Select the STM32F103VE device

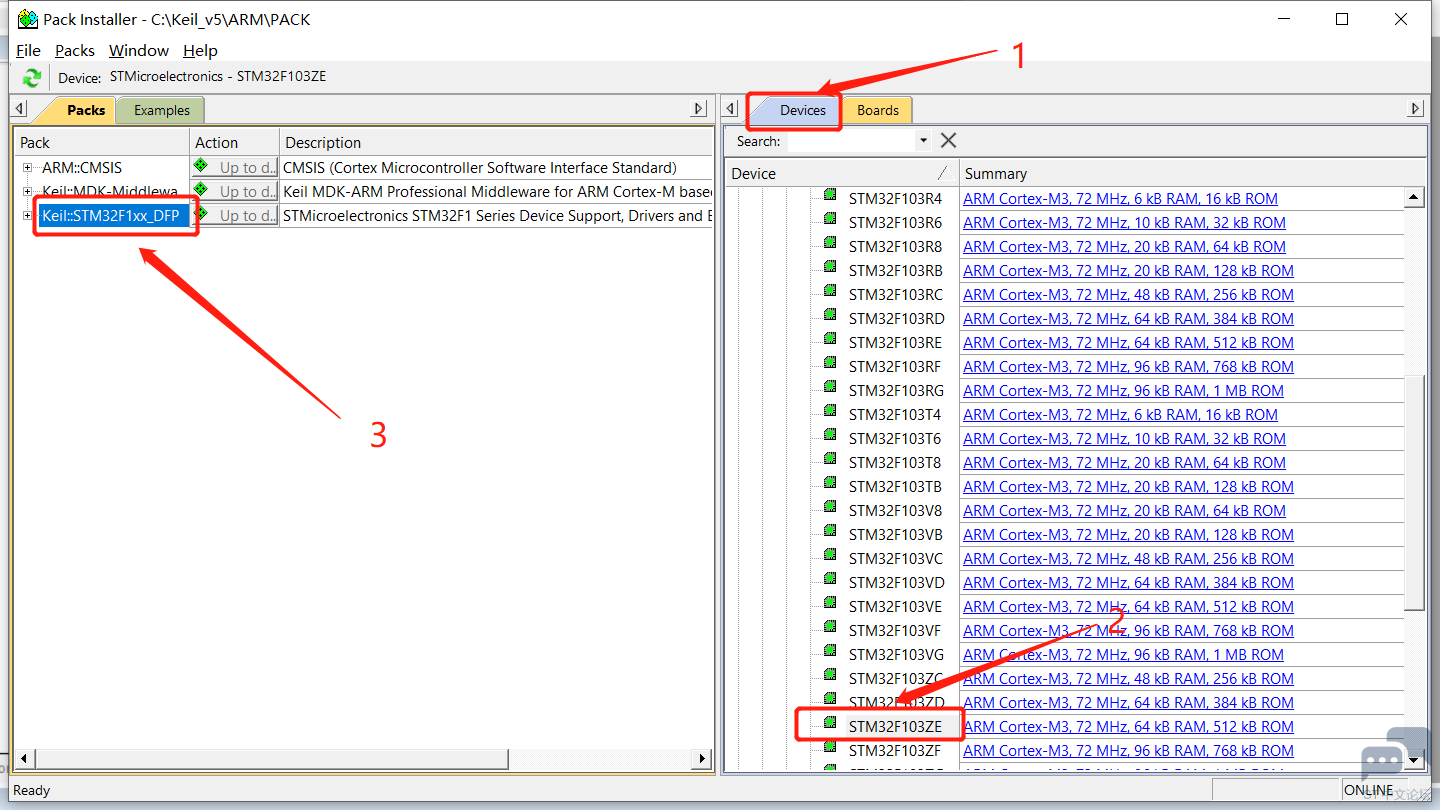click(x=896, y=607)
